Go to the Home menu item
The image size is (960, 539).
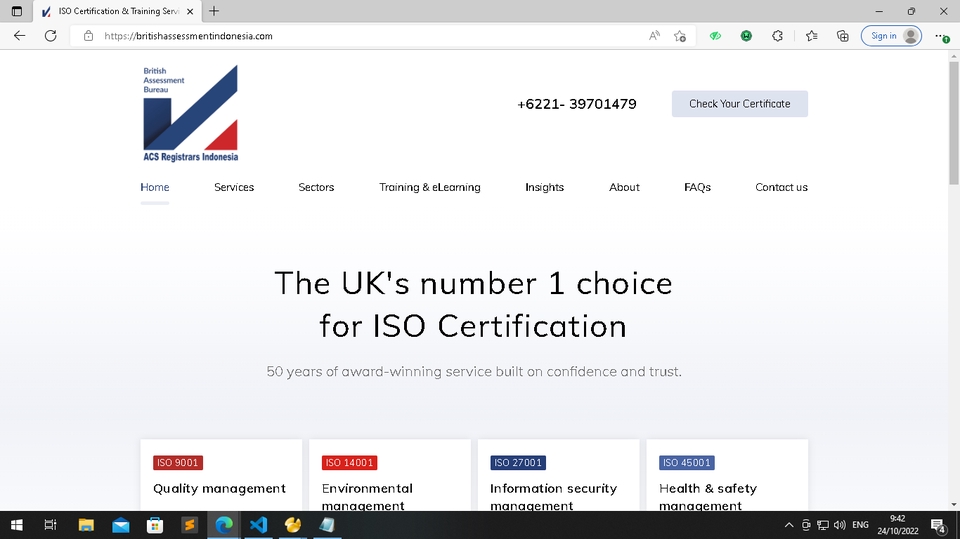(155, 187)
